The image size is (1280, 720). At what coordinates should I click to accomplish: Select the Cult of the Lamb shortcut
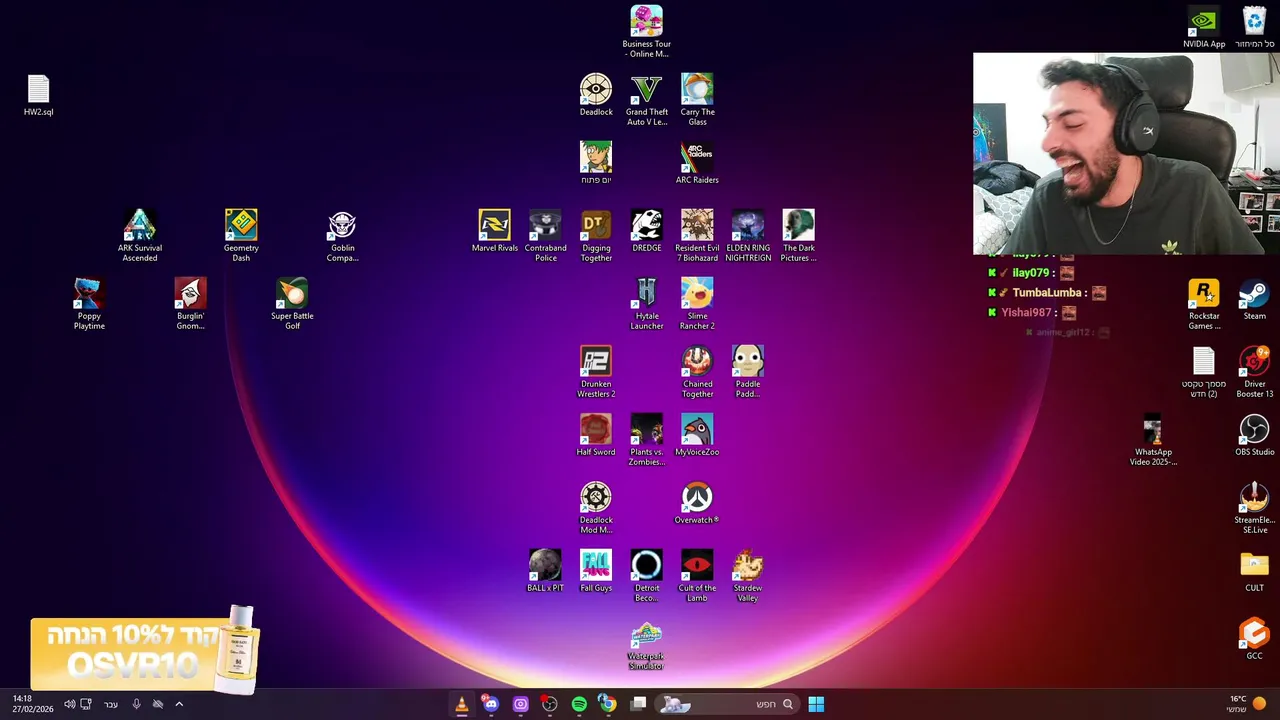tap(697, 575)
